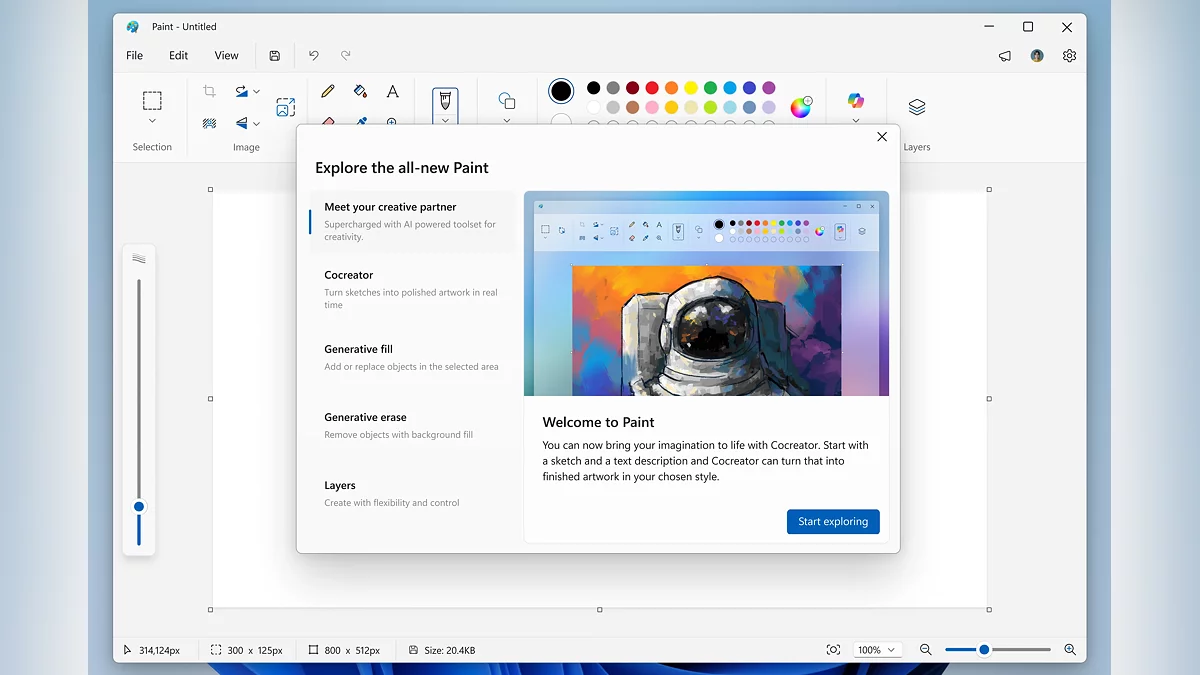The image size is (1200, 675).
Task: Click the zoom-in magnifier icon
Action: click(1070, 650)
